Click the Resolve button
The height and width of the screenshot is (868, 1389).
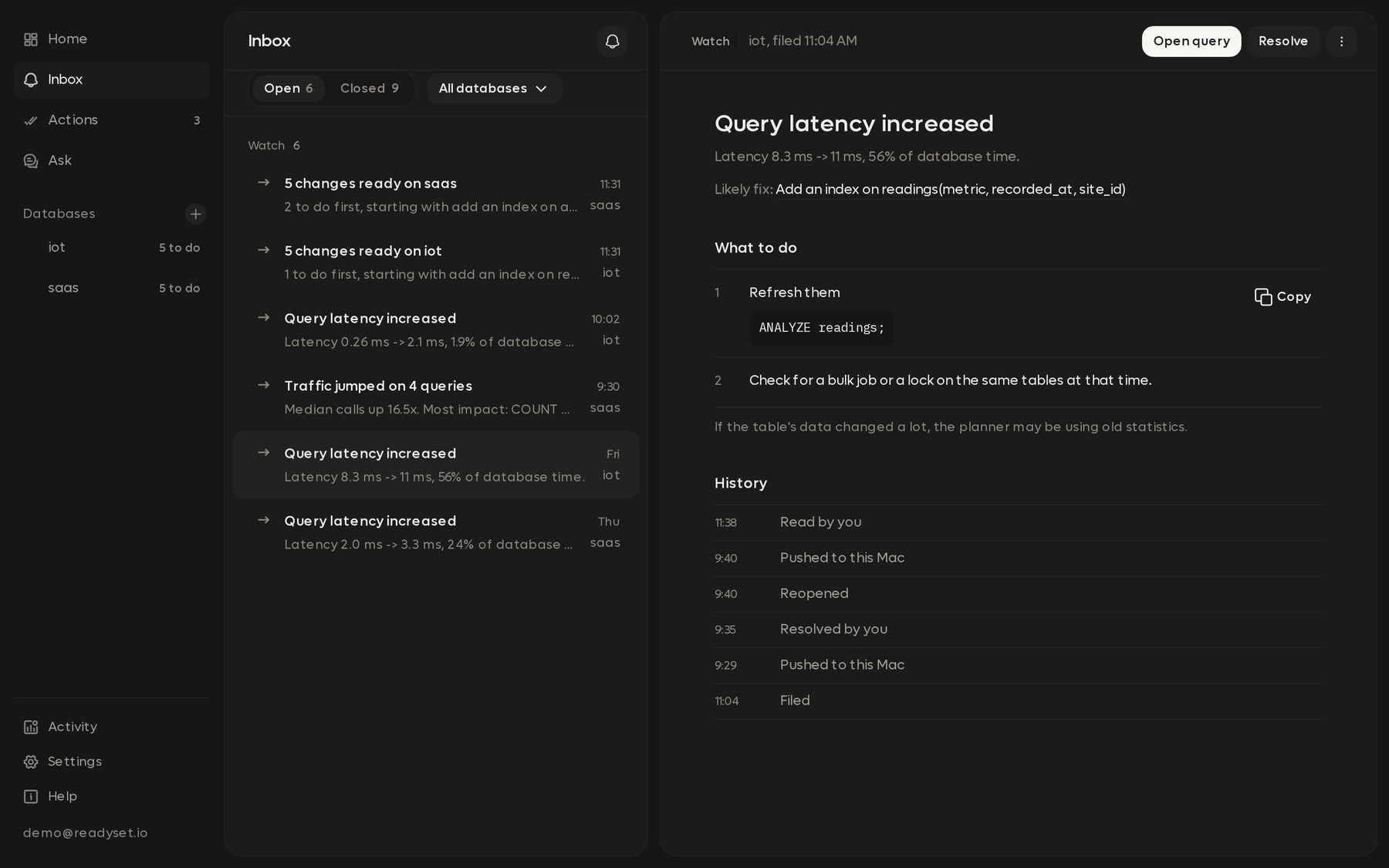(x=1283, y=41)
